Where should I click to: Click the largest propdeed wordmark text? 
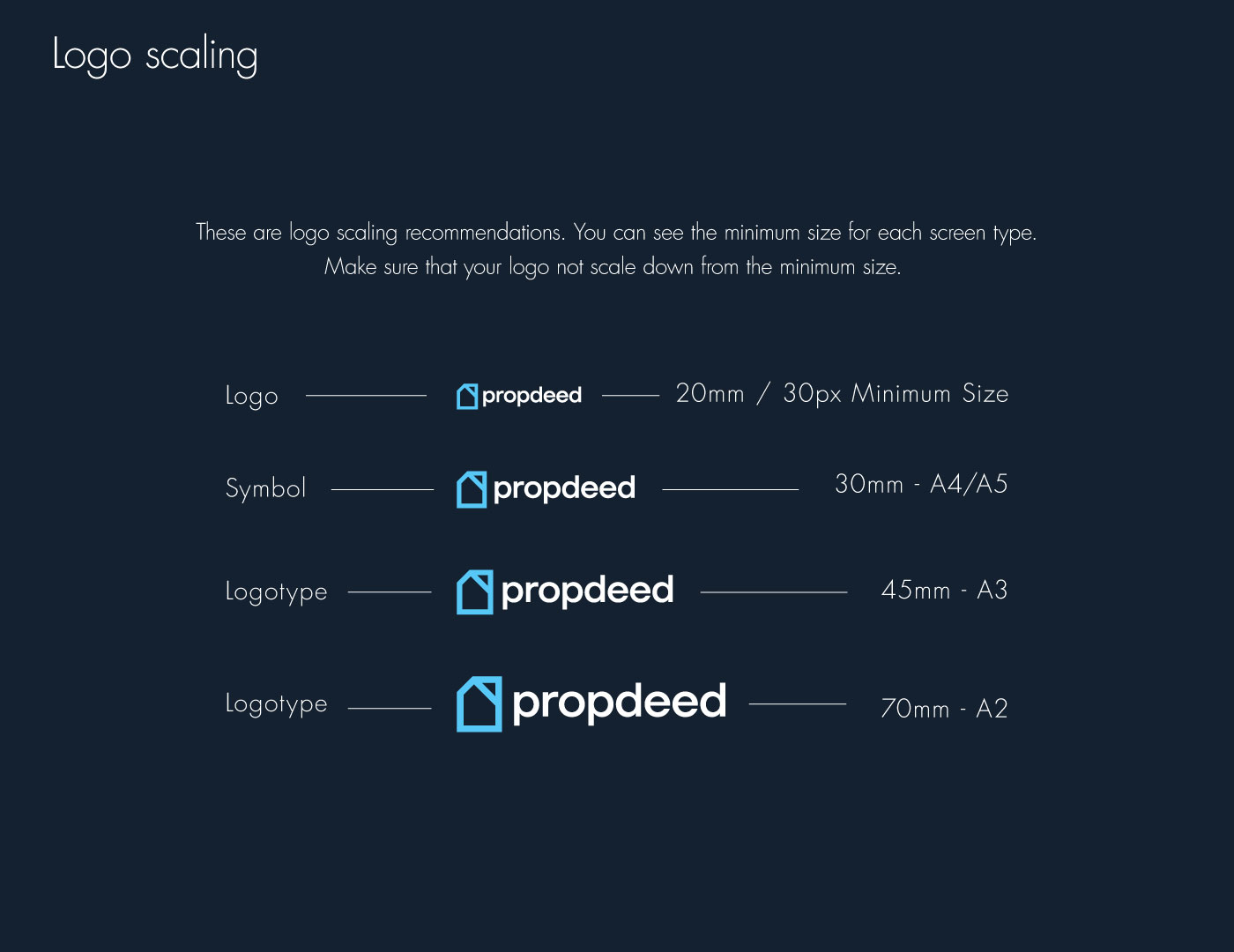[x=619, y=703]
